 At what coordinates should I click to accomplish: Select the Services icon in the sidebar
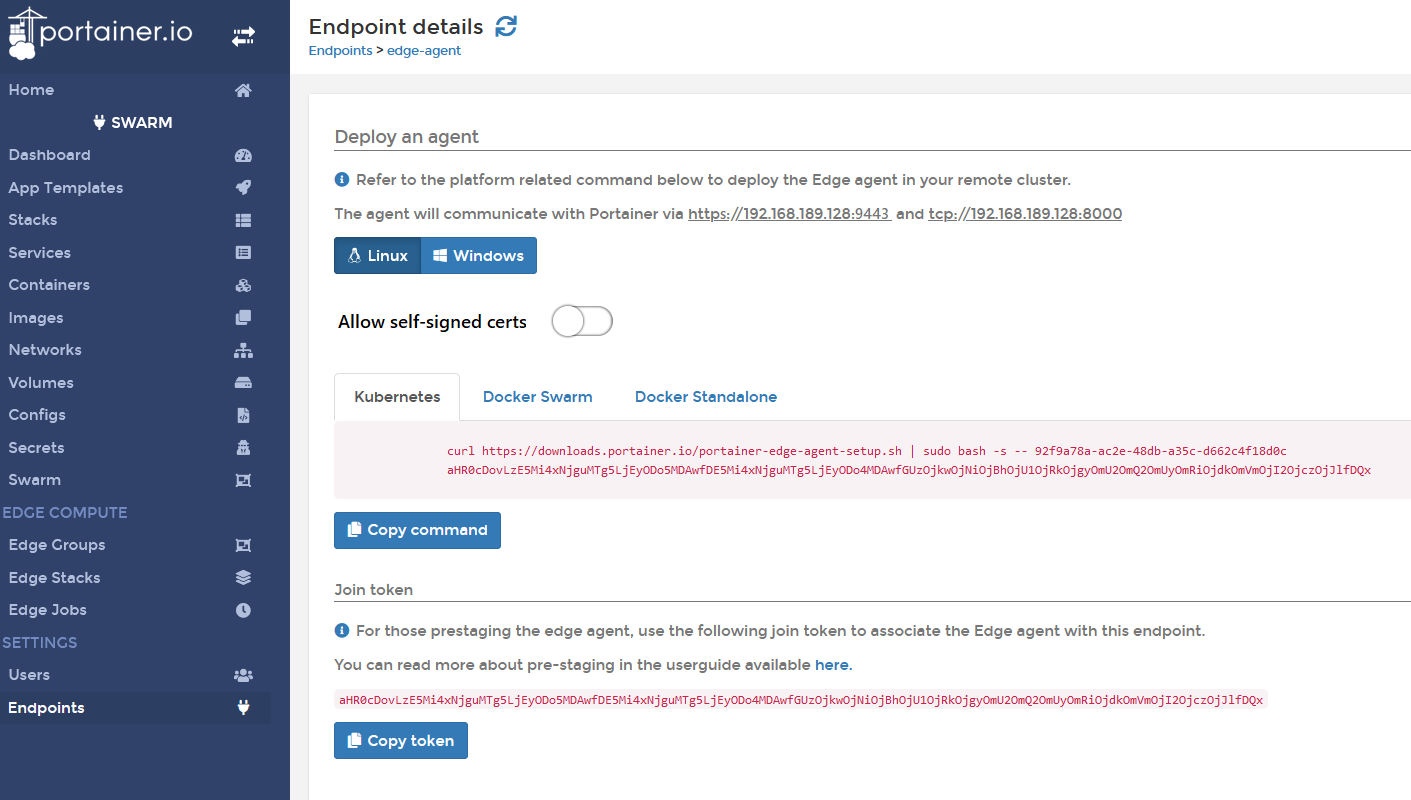pyautogui.click(x=243, y=252)
